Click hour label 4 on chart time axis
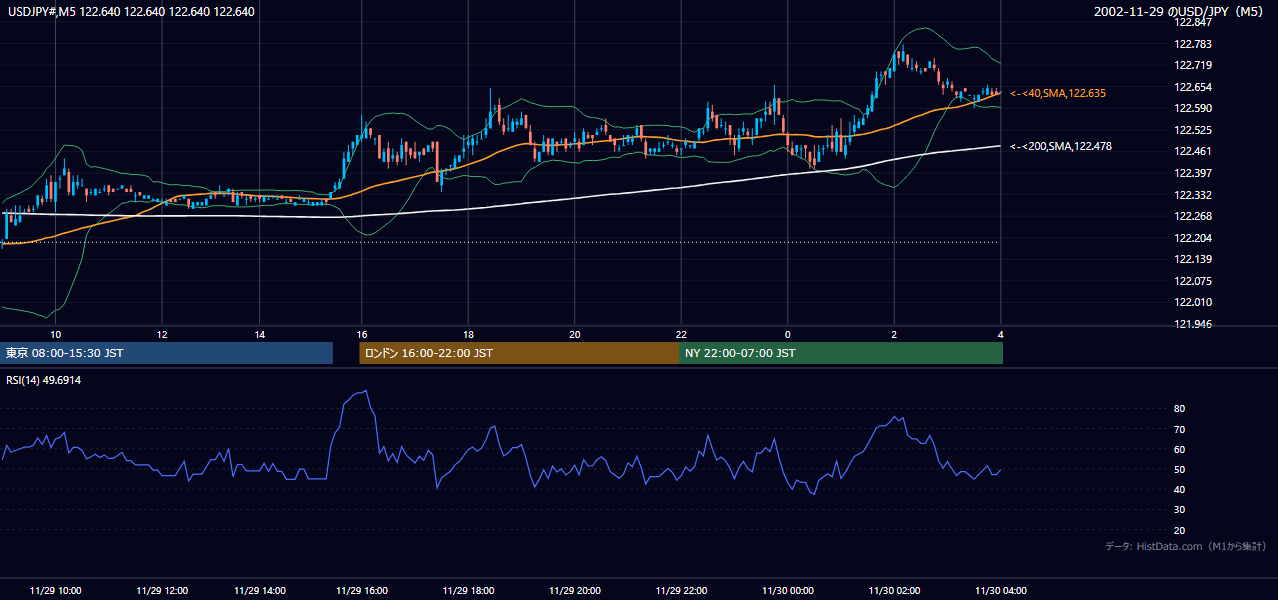This screenshot has width=1278, height=600. (1000, 334)
